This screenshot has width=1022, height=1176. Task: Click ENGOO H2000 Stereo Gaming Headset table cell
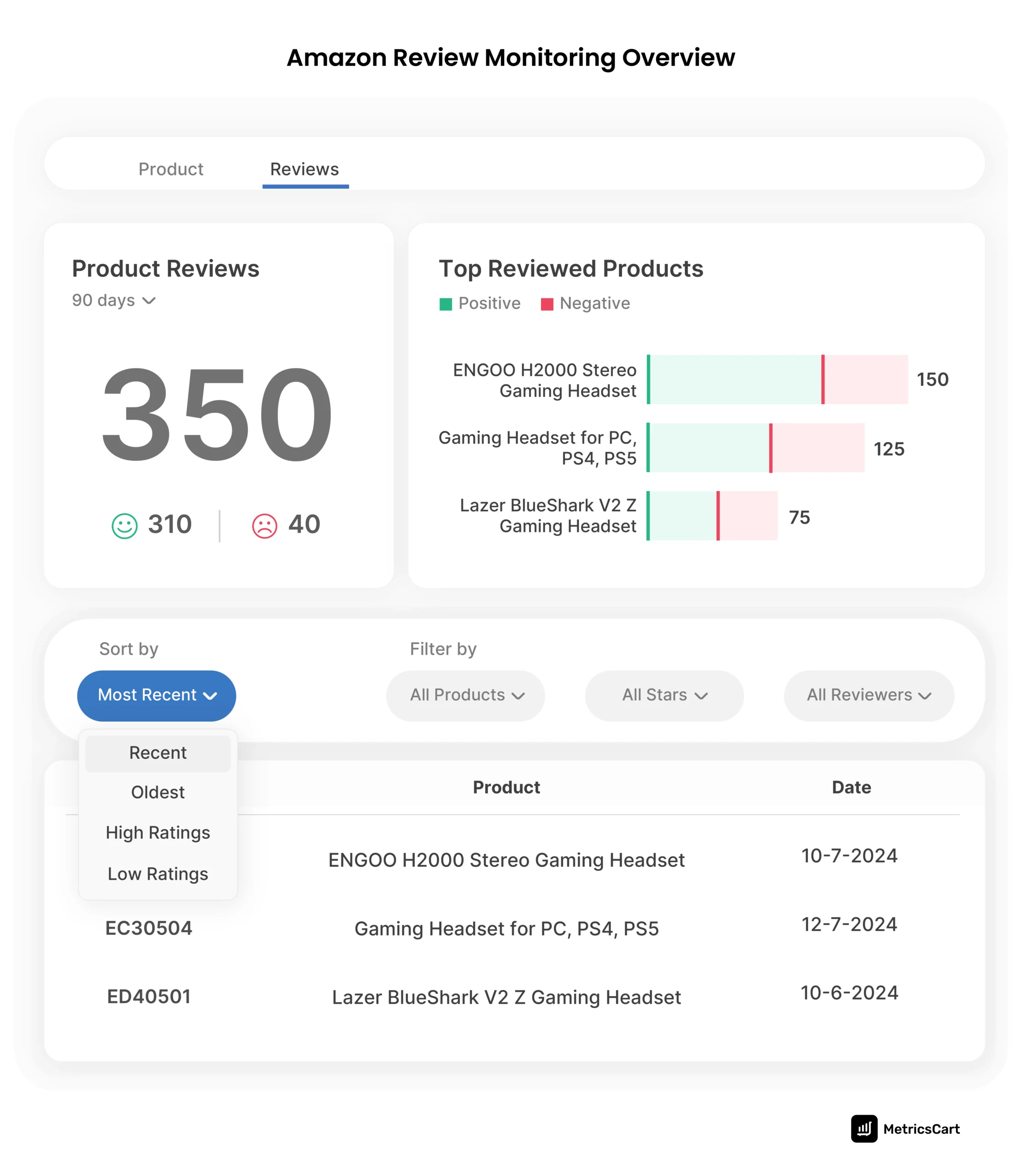point(507,860)
